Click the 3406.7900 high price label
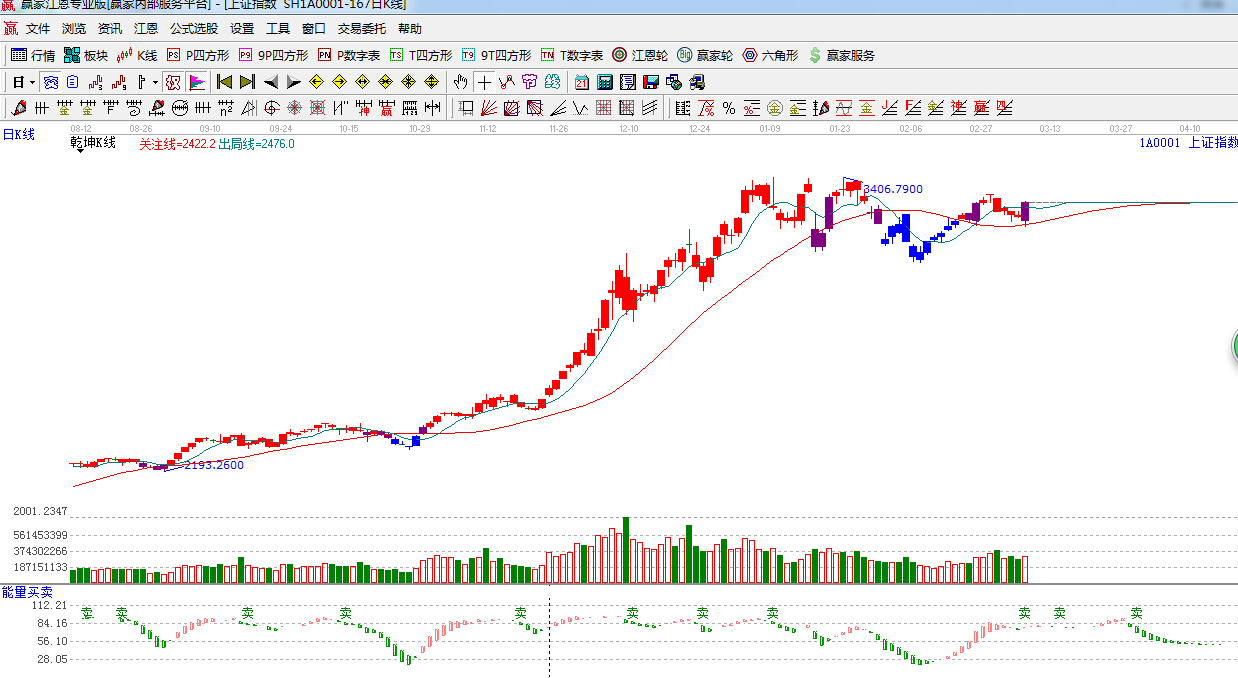 893,189
